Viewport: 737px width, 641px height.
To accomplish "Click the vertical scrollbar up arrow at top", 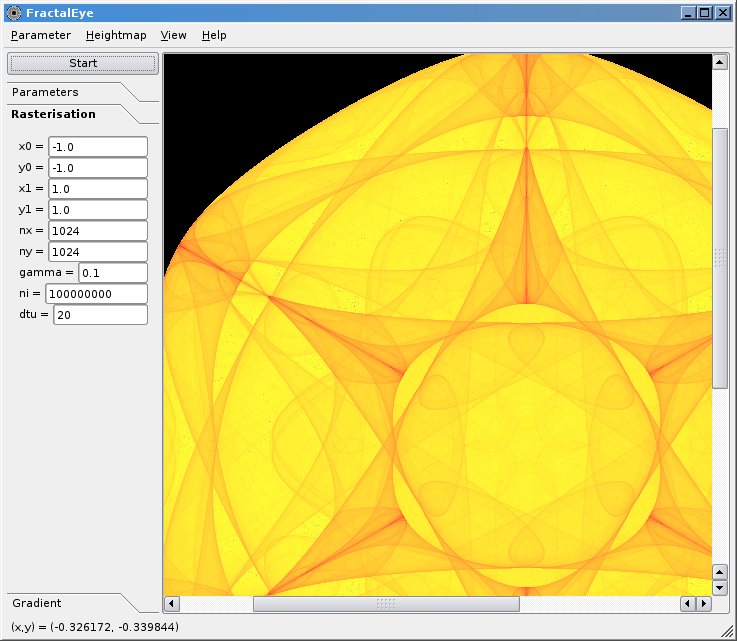I will tap(720, 62).
